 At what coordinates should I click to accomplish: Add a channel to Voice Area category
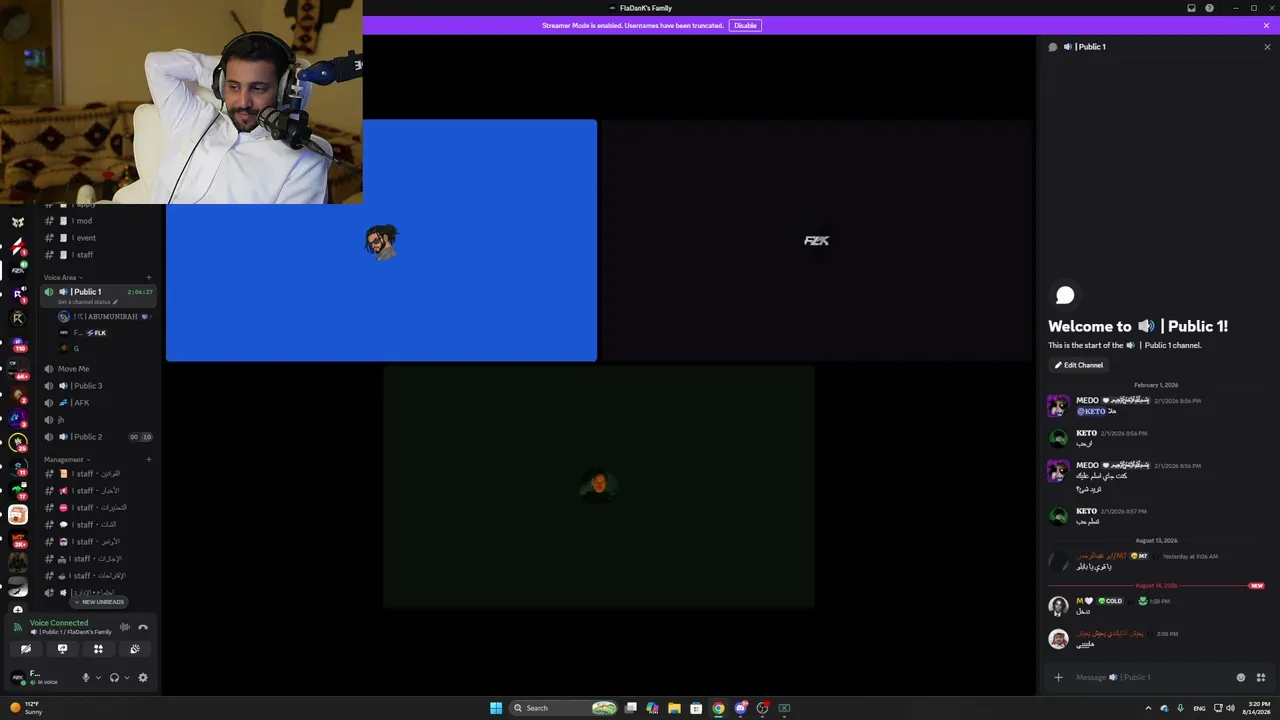click(149, 277)
